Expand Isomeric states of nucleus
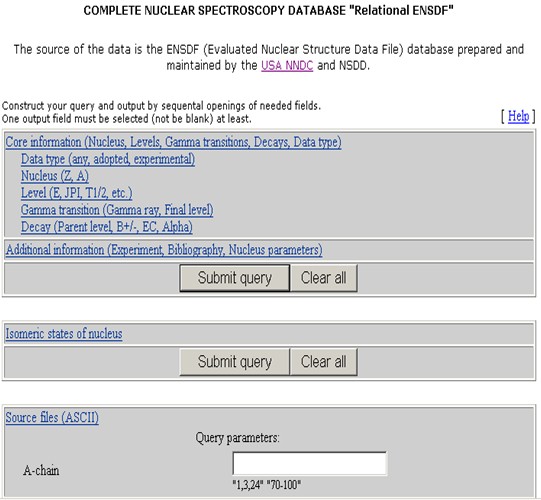 (x=64, y=334)
